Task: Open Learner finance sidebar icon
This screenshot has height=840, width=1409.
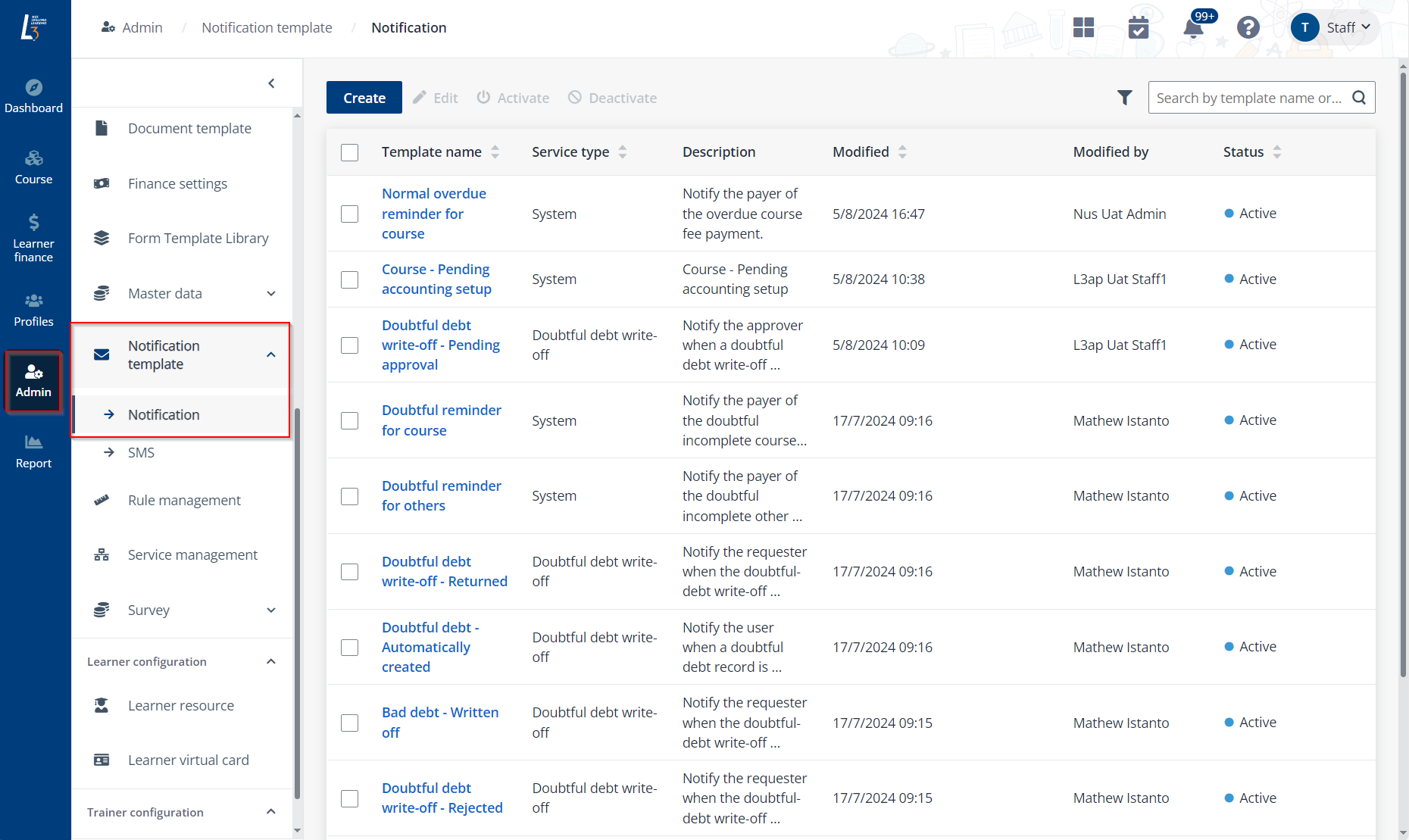Action: pos(34,237)
